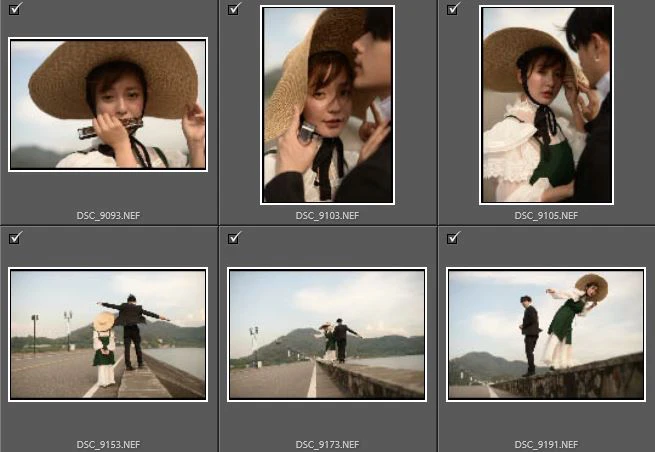Select the DSC_9173 wide landscape thumbnail
The height and width of the screenshot is (452, 655).
pos(327,334)
